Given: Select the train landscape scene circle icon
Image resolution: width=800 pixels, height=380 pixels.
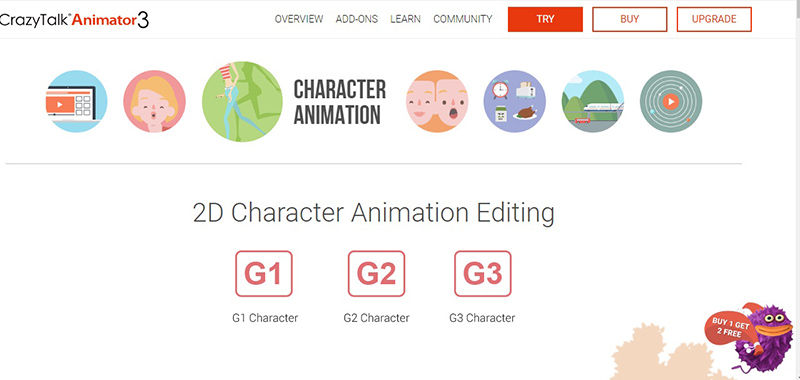Looking at the screenshot, I should point(592,101).
